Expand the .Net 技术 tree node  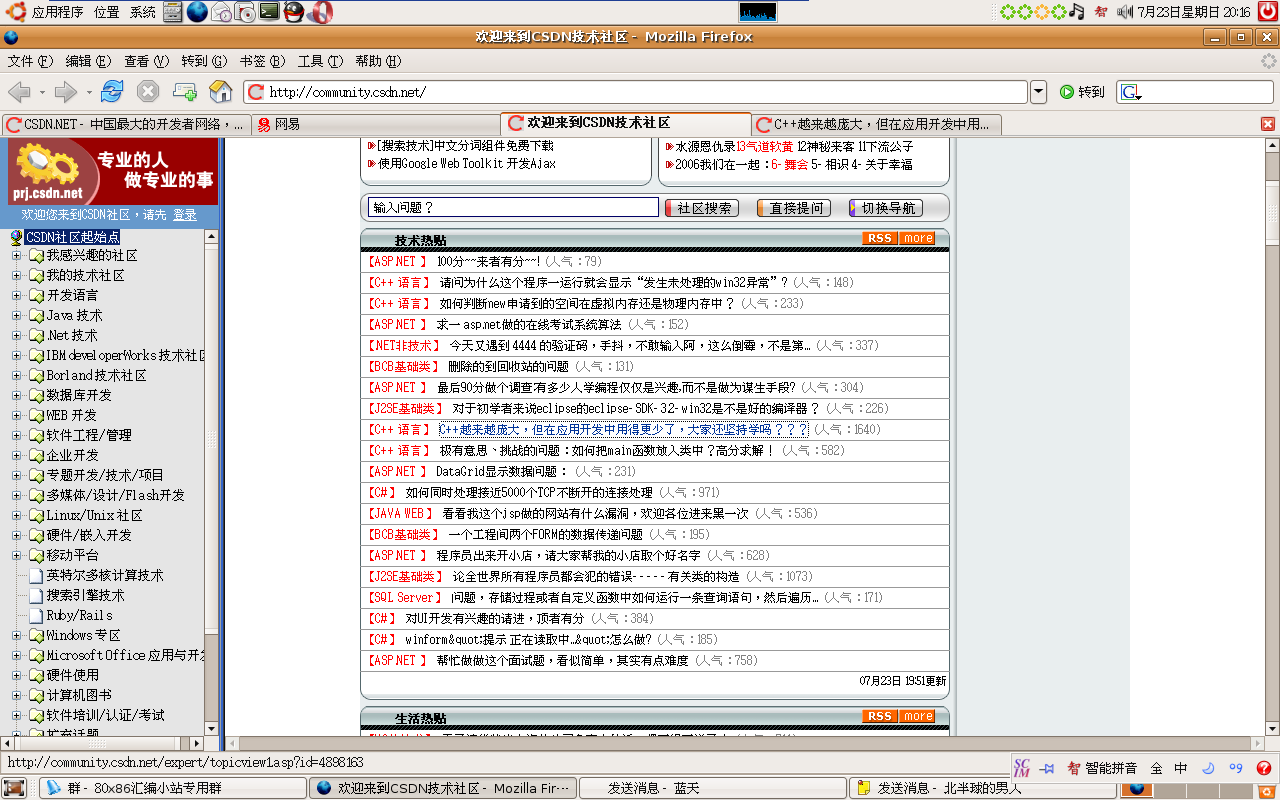[16, 336]
